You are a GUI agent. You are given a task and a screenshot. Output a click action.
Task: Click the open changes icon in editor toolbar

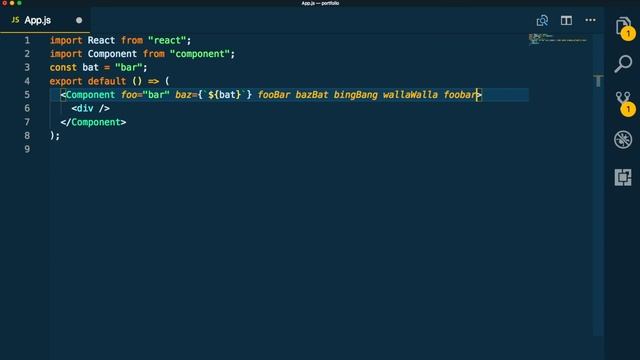pyautogui.click(x=542, y=20)
